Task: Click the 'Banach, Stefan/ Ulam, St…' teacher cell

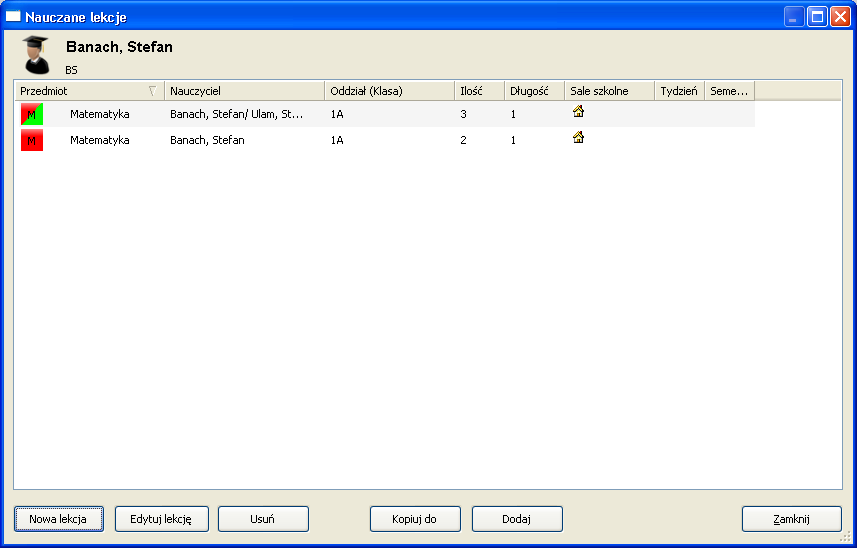Action: [x=236, y=114]
